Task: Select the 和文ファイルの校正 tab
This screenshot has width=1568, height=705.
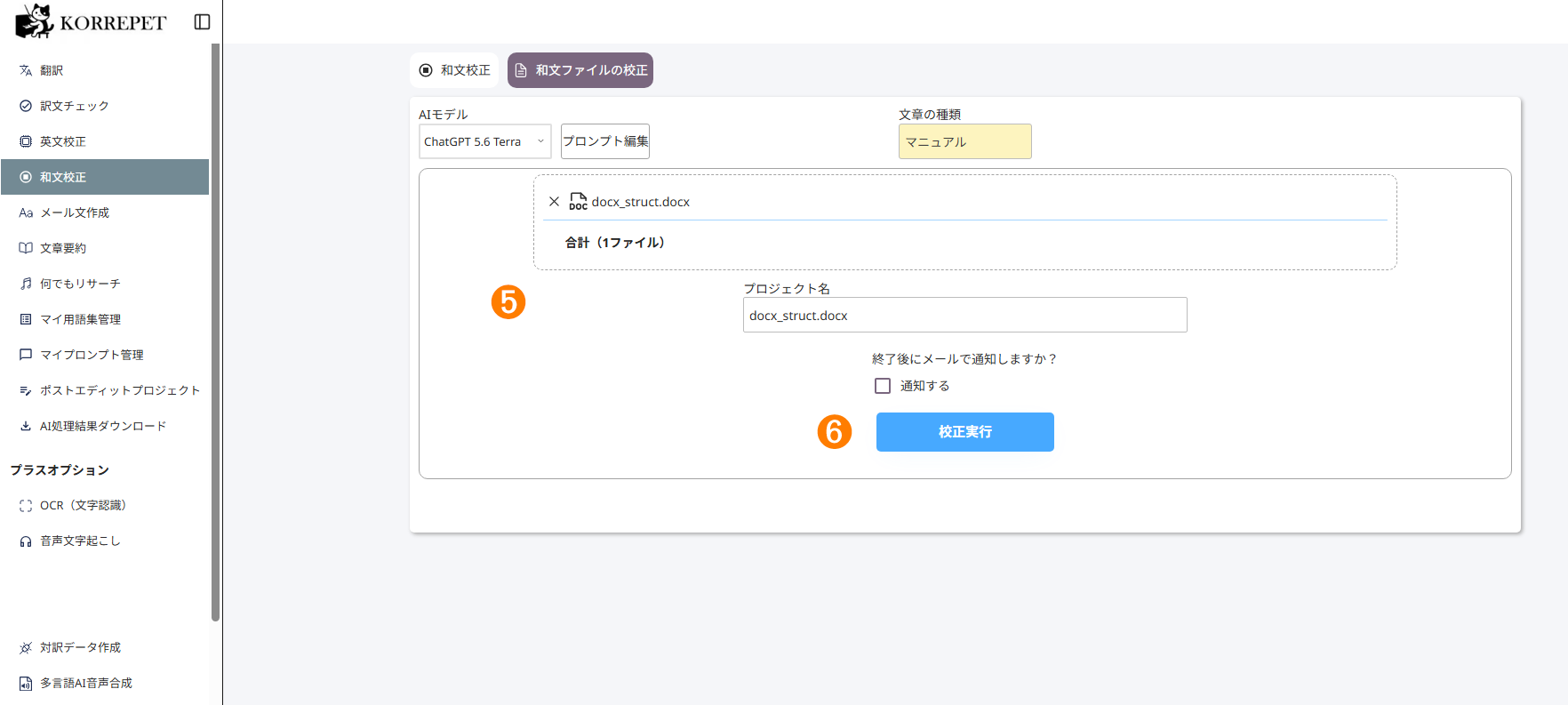Action: 580,70
